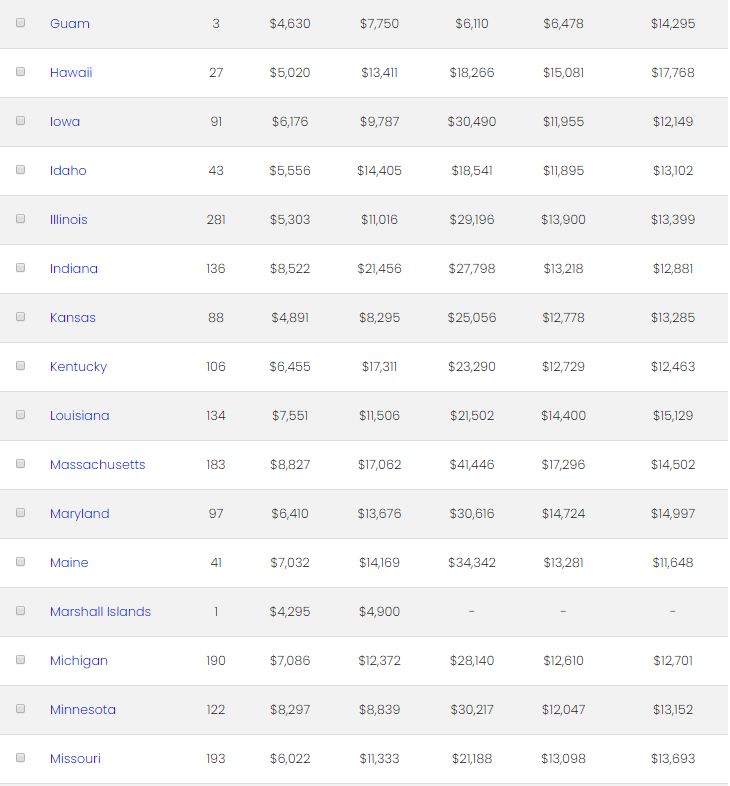Mark the Indiana row checkbox
730x786 pixels.
[x=20, y=267]
